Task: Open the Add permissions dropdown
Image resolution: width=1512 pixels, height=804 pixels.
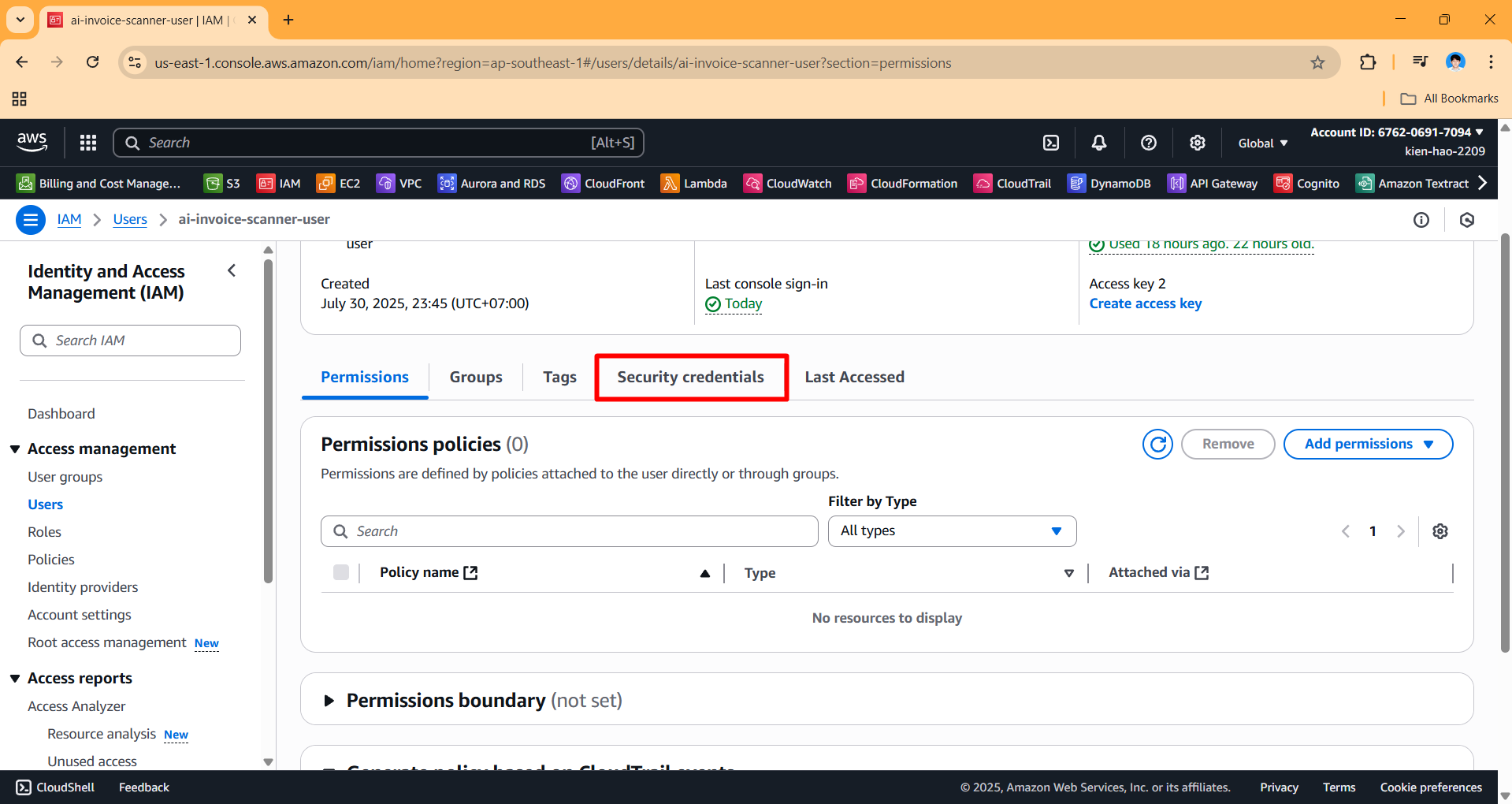Action: (x=1368, y=444)
